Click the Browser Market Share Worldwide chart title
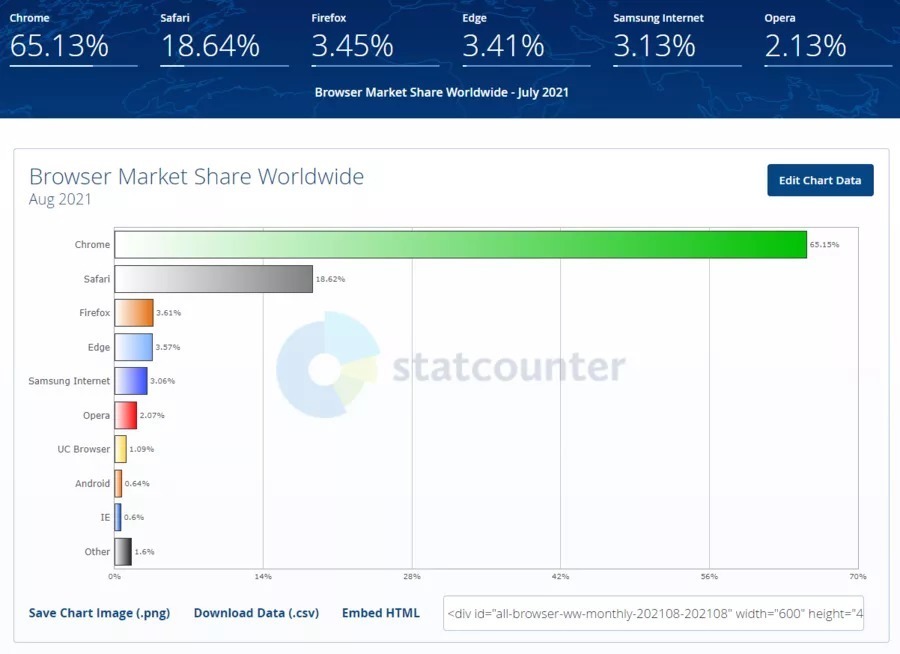900x654 pixels. (196, 176)
